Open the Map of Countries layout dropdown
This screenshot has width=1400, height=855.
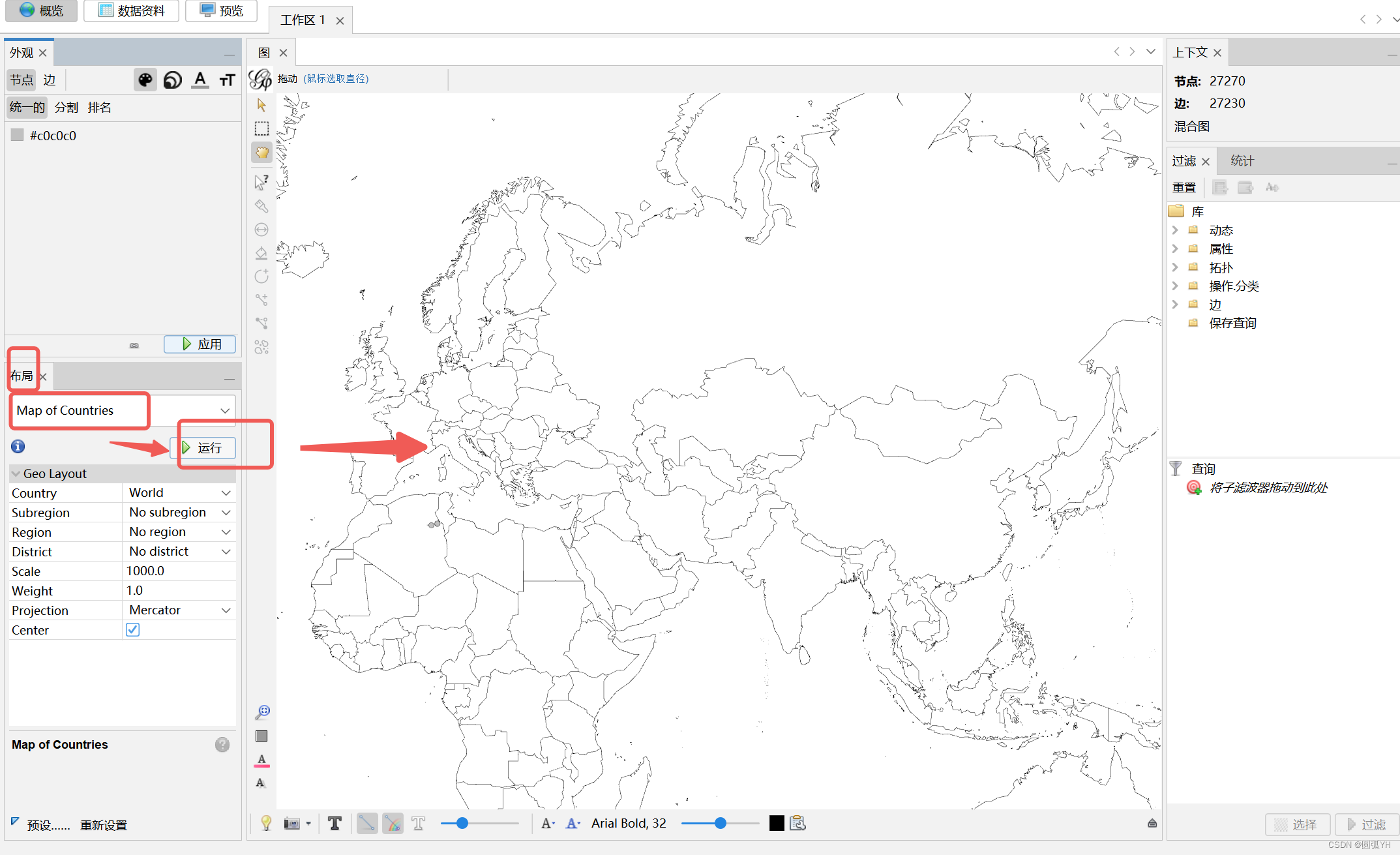pos(225,410)
